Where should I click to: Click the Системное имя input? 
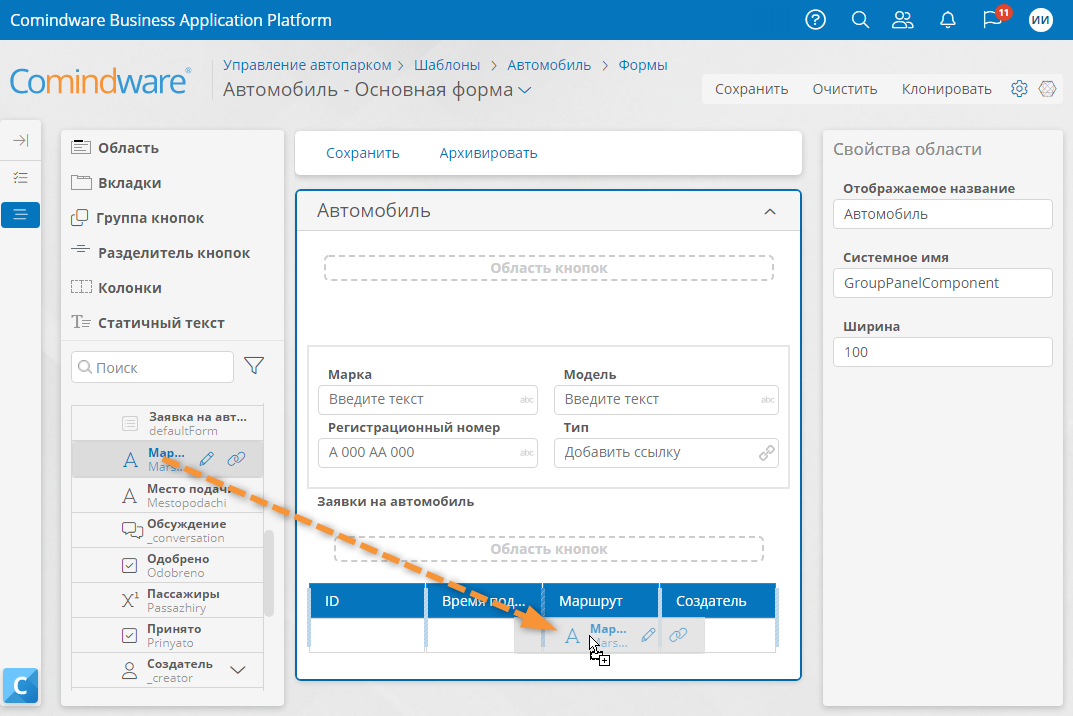[x=942, y=283]
